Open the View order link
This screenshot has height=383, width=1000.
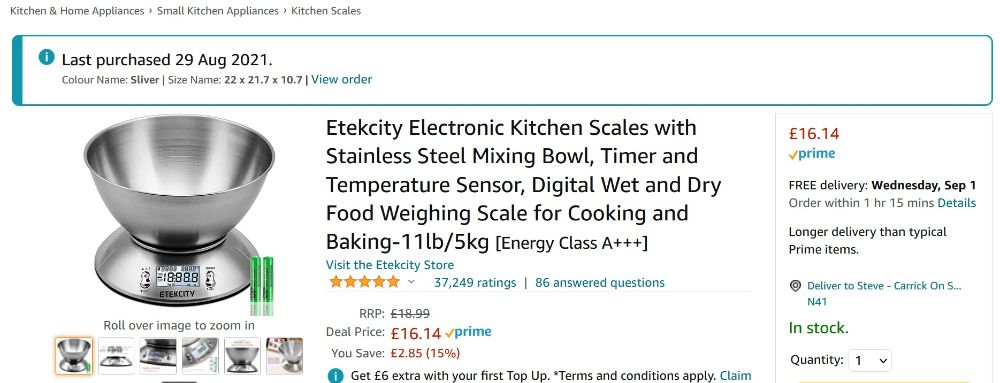342,80
